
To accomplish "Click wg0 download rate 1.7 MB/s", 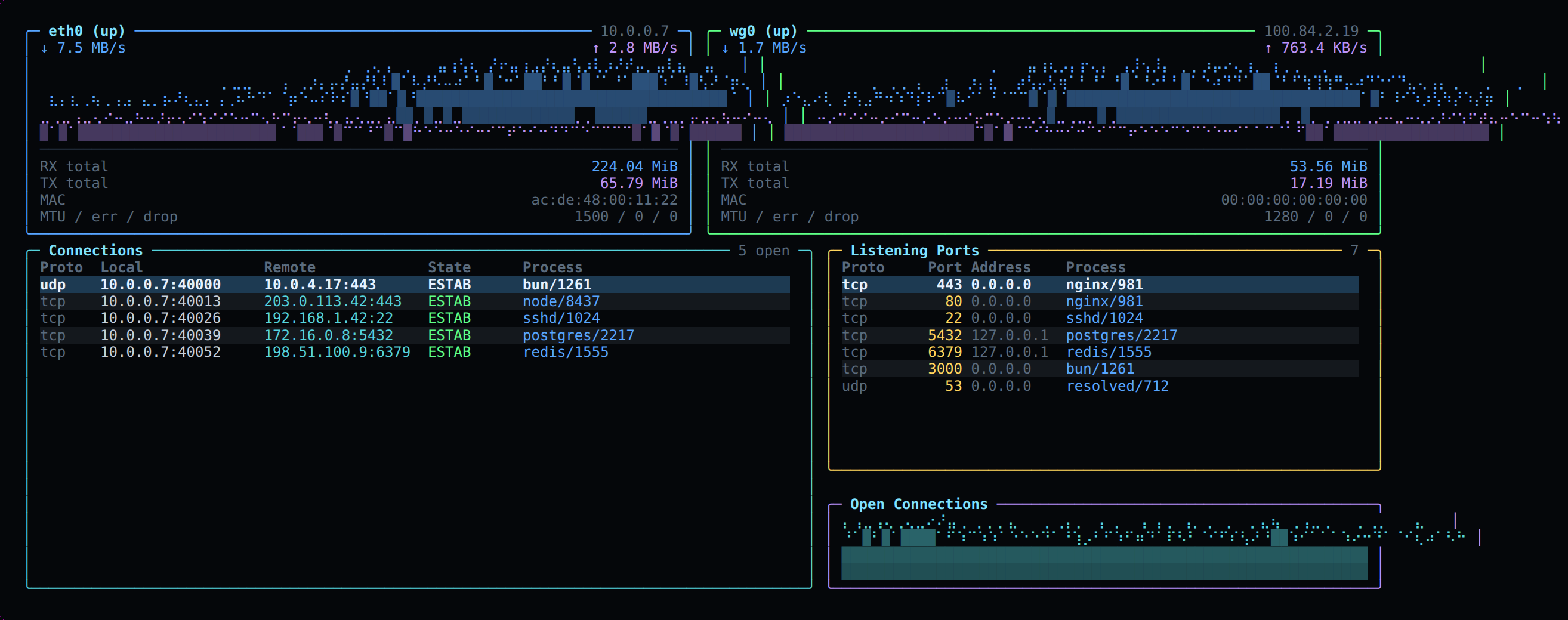I will (764, 48).
